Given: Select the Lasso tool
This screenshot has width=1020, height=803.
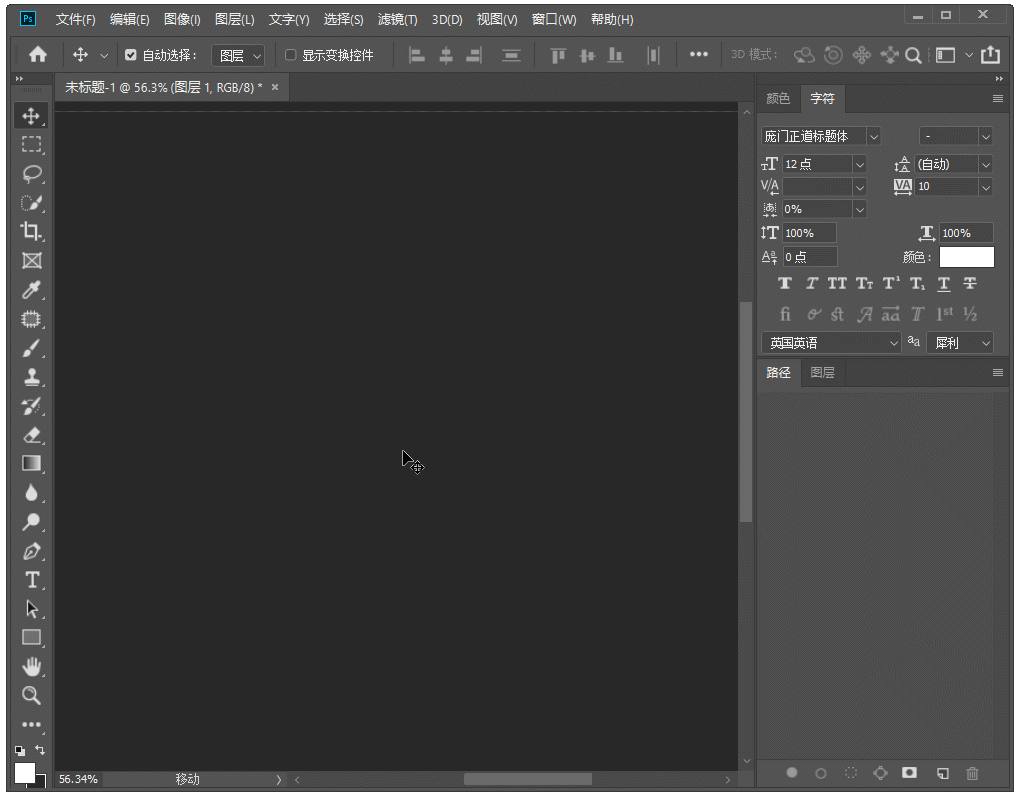Looking at the screenshot, I should tap(31, 174).
